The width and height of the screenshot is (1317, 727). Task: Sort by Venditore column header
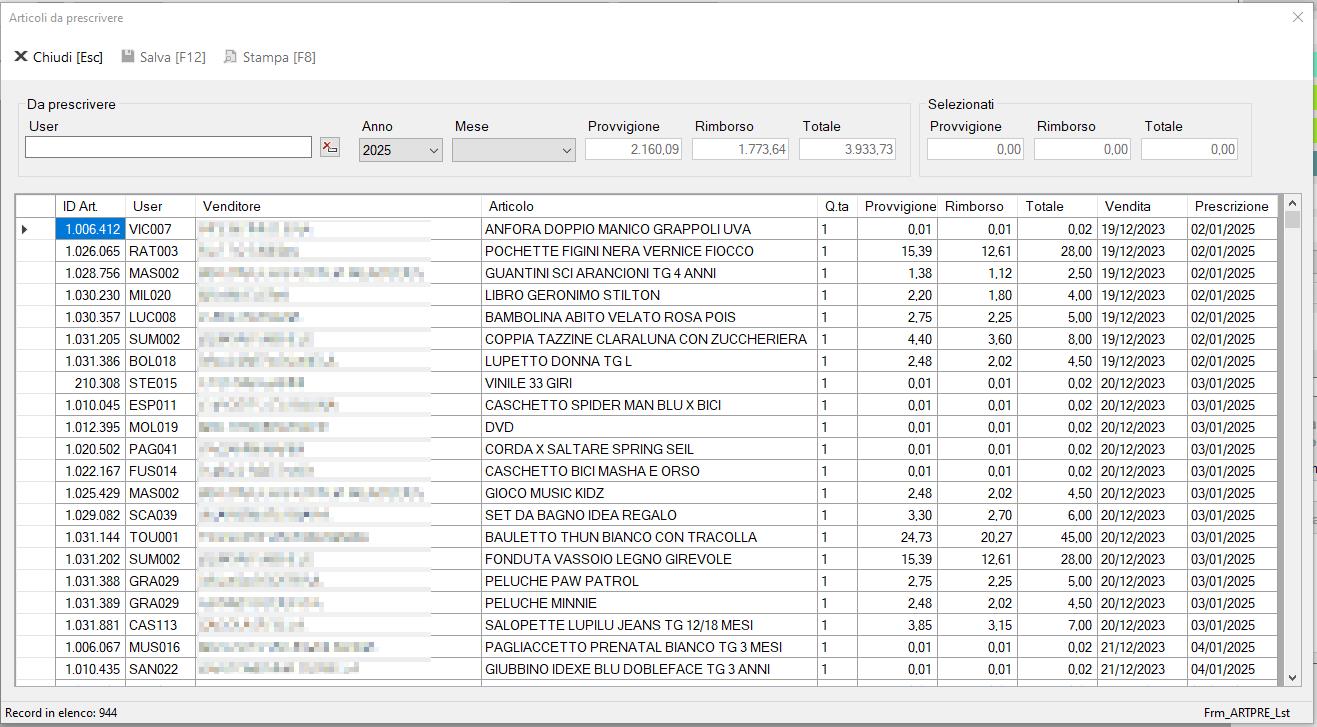(338, 206)
